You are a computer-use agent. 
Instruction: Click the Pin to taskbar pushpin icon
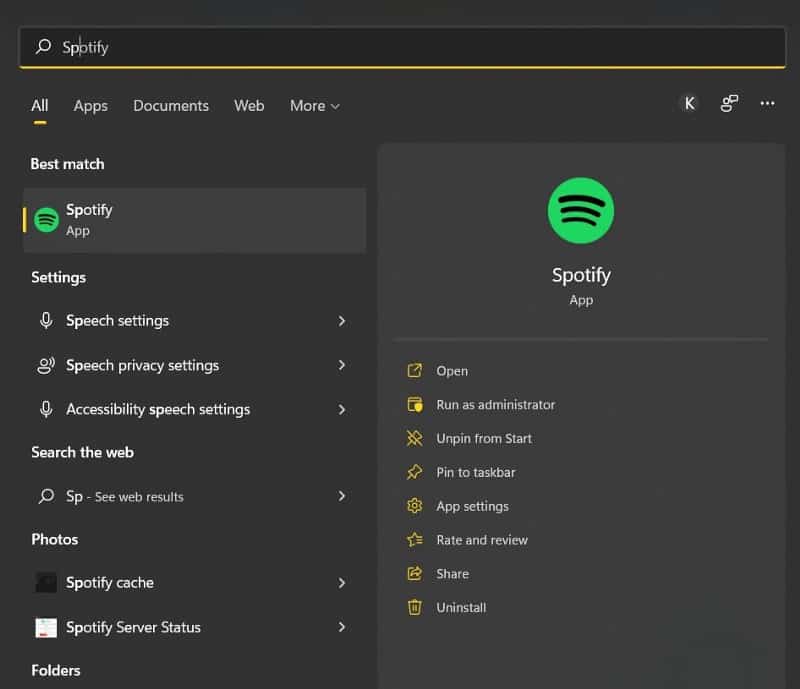[415, 472]
